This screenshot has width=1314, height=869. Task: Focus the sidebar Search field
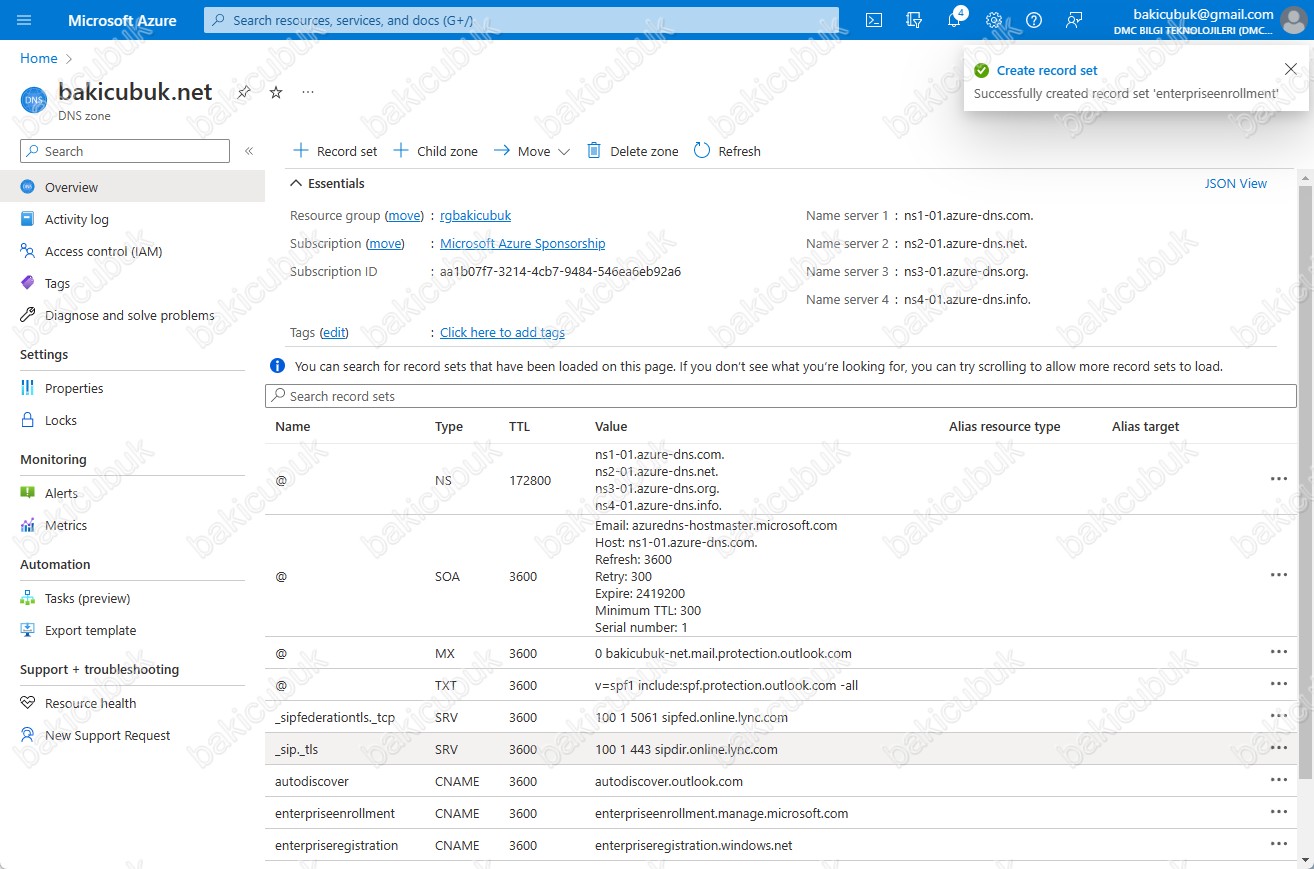click(125, 151)
